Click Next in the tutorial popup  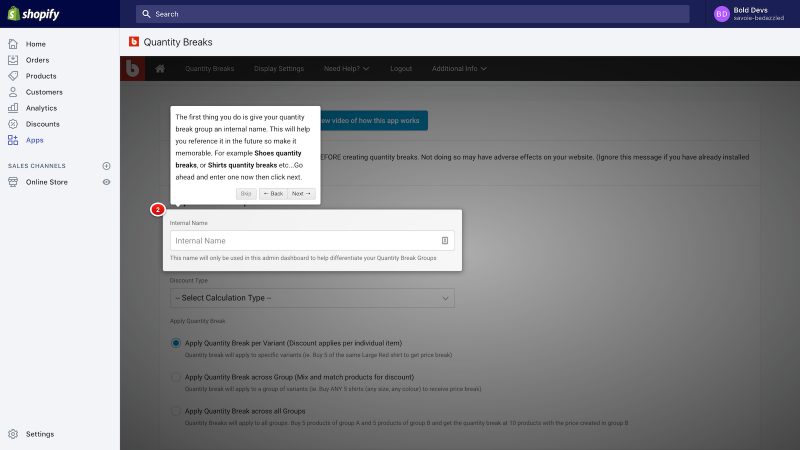point(301,194)
